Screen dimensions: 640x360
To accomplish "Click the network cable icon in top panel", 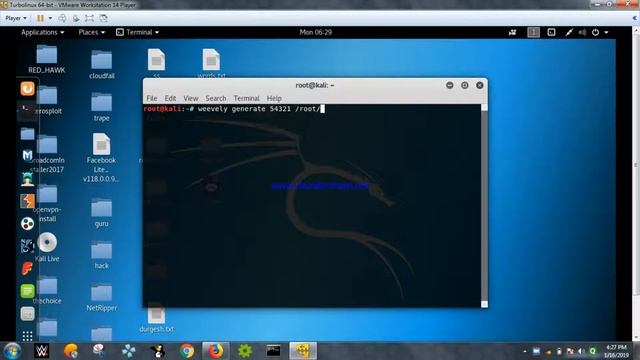I will coord(569,32).
